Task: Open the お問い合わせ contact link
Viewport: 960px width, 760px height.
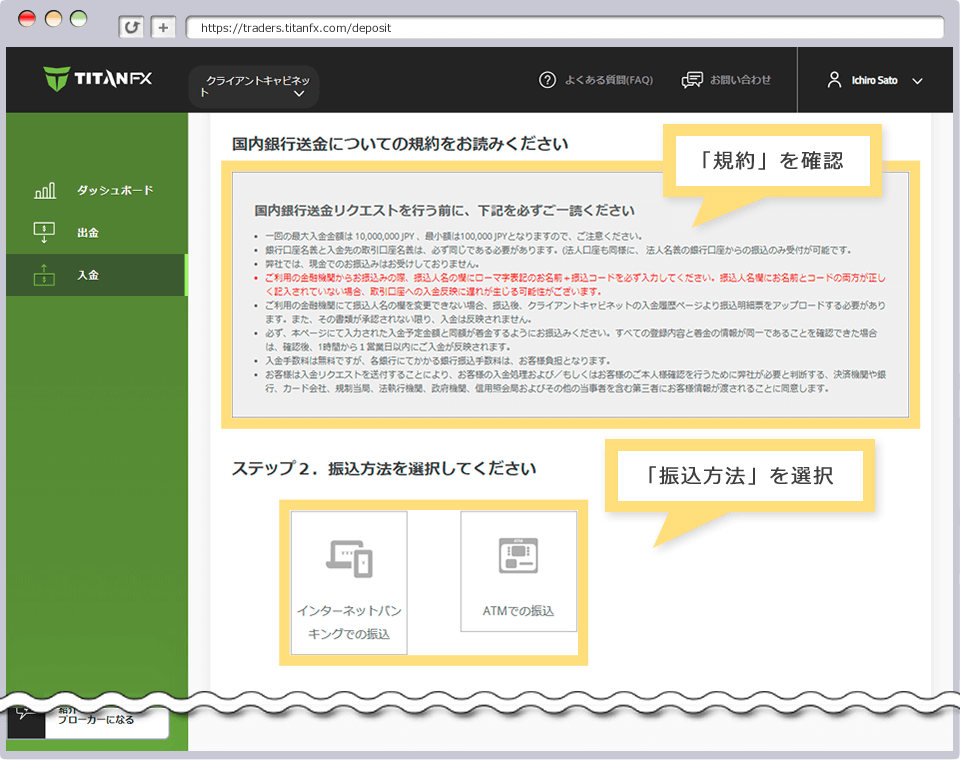Action: (740, 80)
